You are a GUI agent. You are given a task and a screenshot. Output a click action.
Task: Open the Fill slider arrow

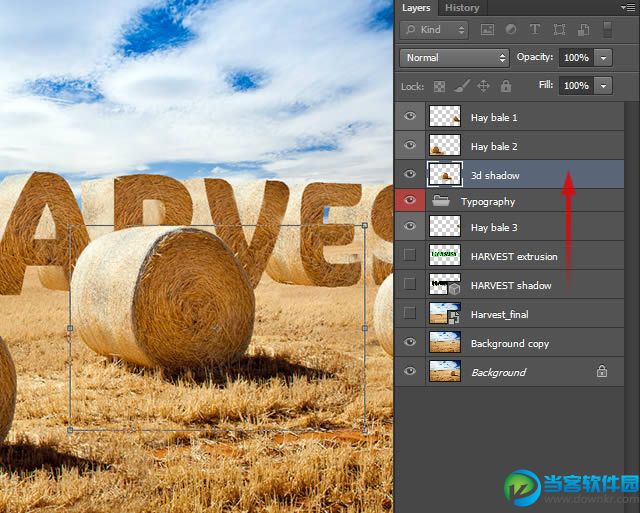click(603, 86)
